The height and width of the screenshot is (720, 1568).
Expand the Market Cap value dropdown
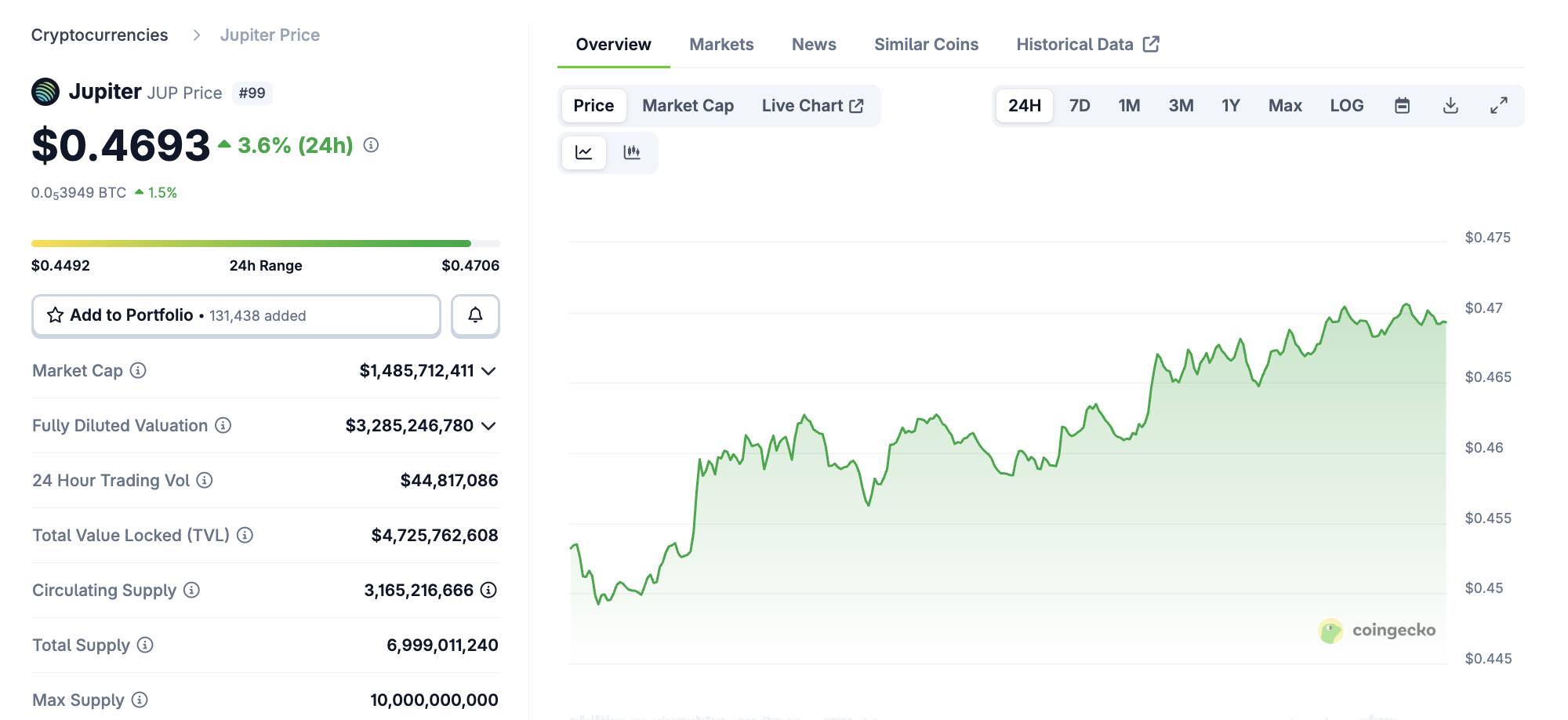488,371
